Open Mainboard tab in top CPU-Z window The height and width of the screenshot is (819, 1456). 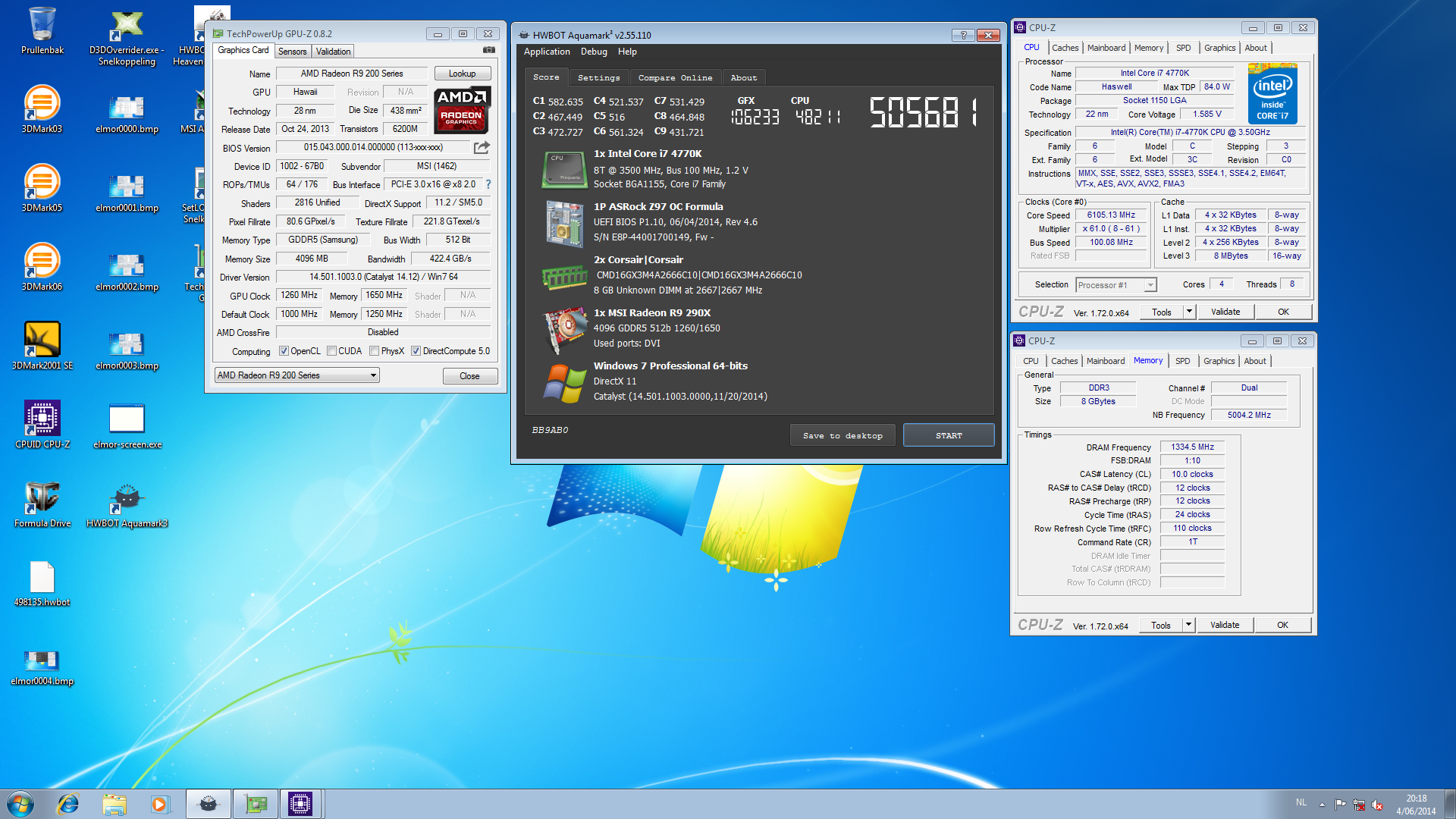point(1106,48)
